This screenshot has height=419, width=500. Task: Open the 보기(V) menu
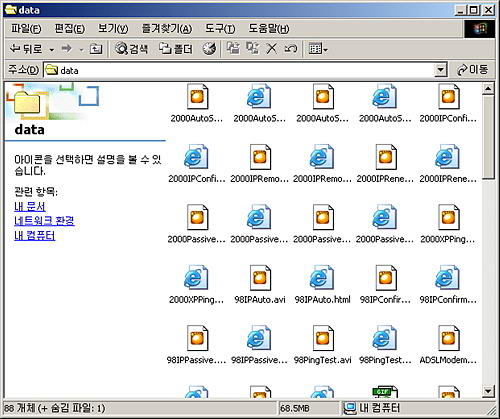[x=113, y=29]
